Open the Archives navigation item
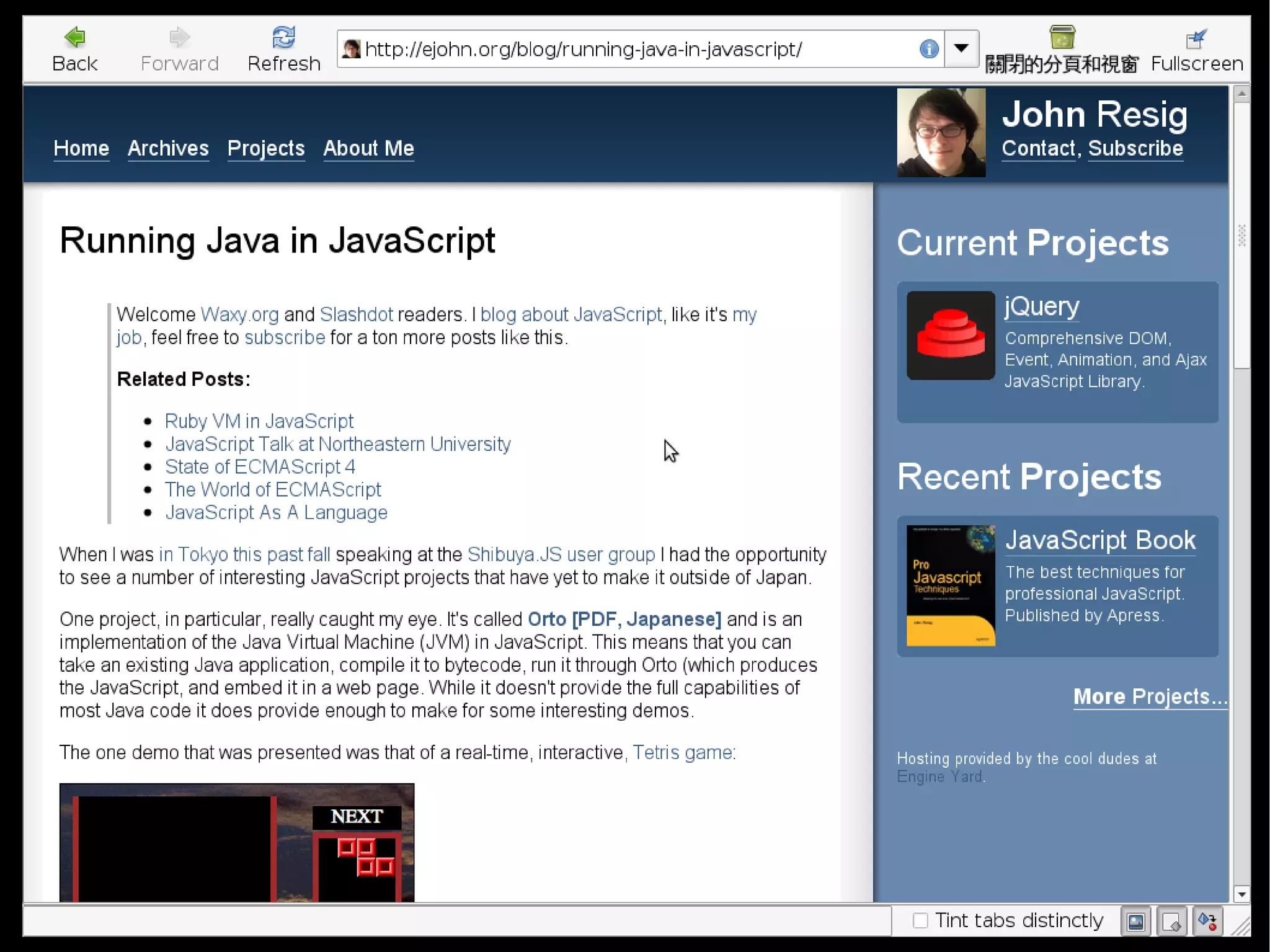The width and height of the screenshot is (1270, 952). coord(168,148)
